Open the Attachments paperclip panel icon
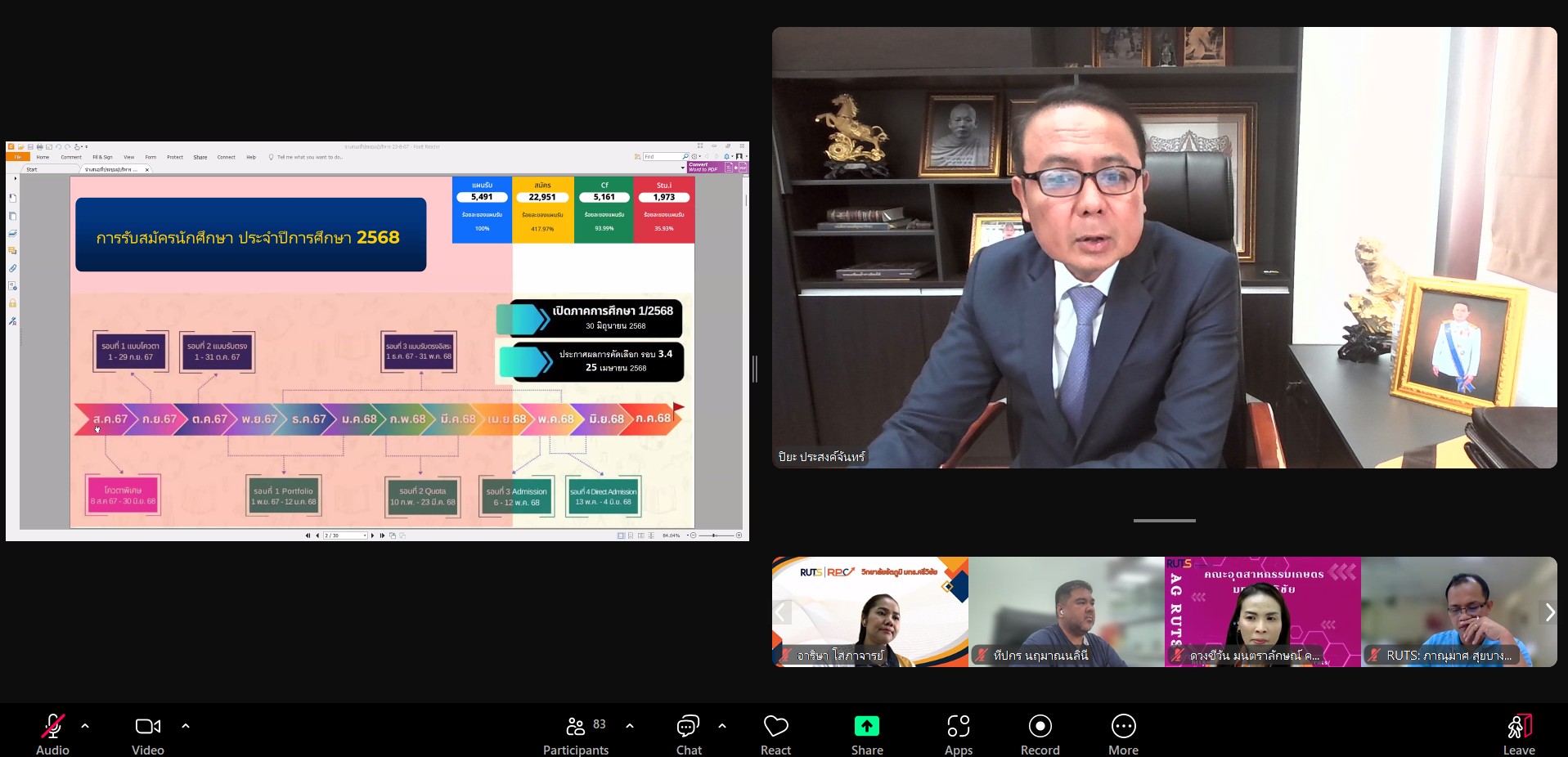Viewport: 1568px width, 757px height. click(12, 268)
